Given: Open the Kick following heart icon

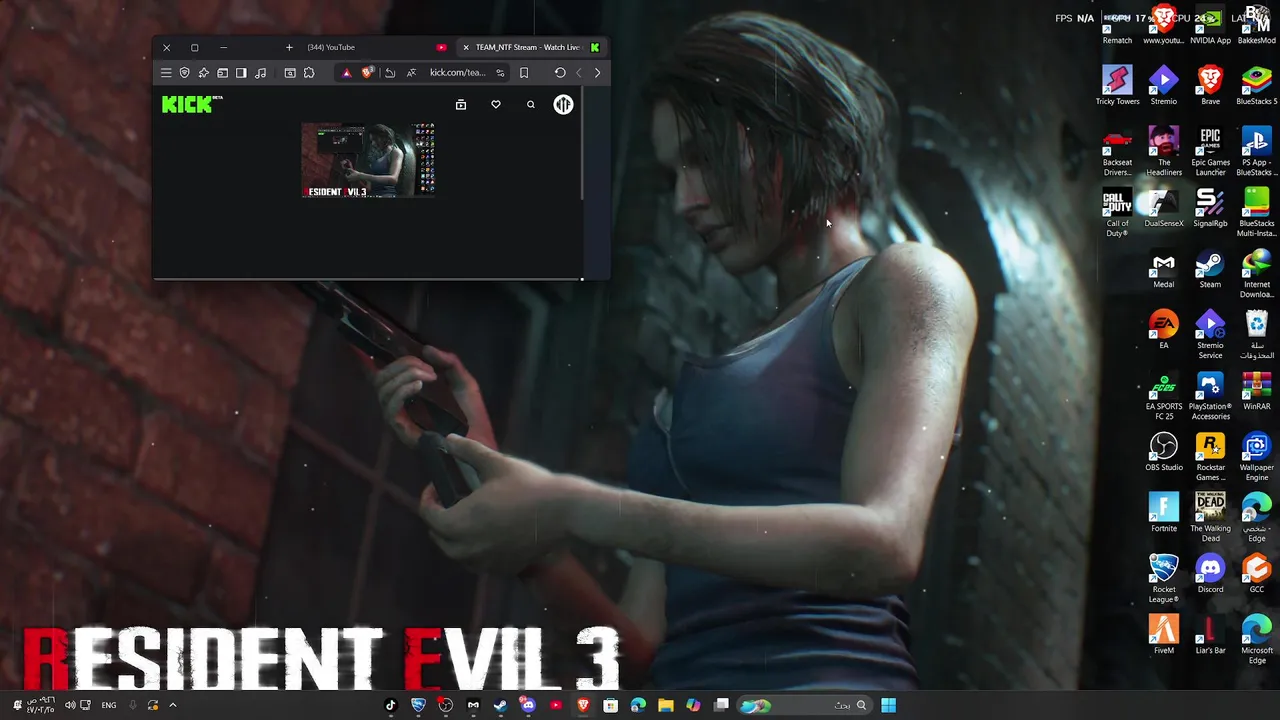Looking at the screenshot, I should 496,104.
